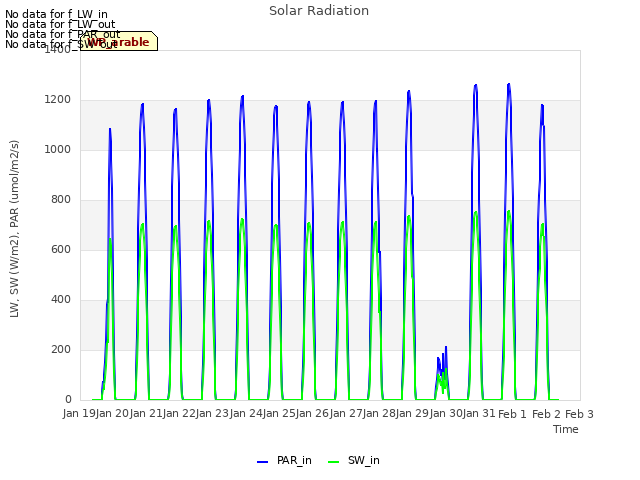This screenshot has height=480, width=640.
Task: Click the PAR_in legend entry
Action: coord(284,461)
